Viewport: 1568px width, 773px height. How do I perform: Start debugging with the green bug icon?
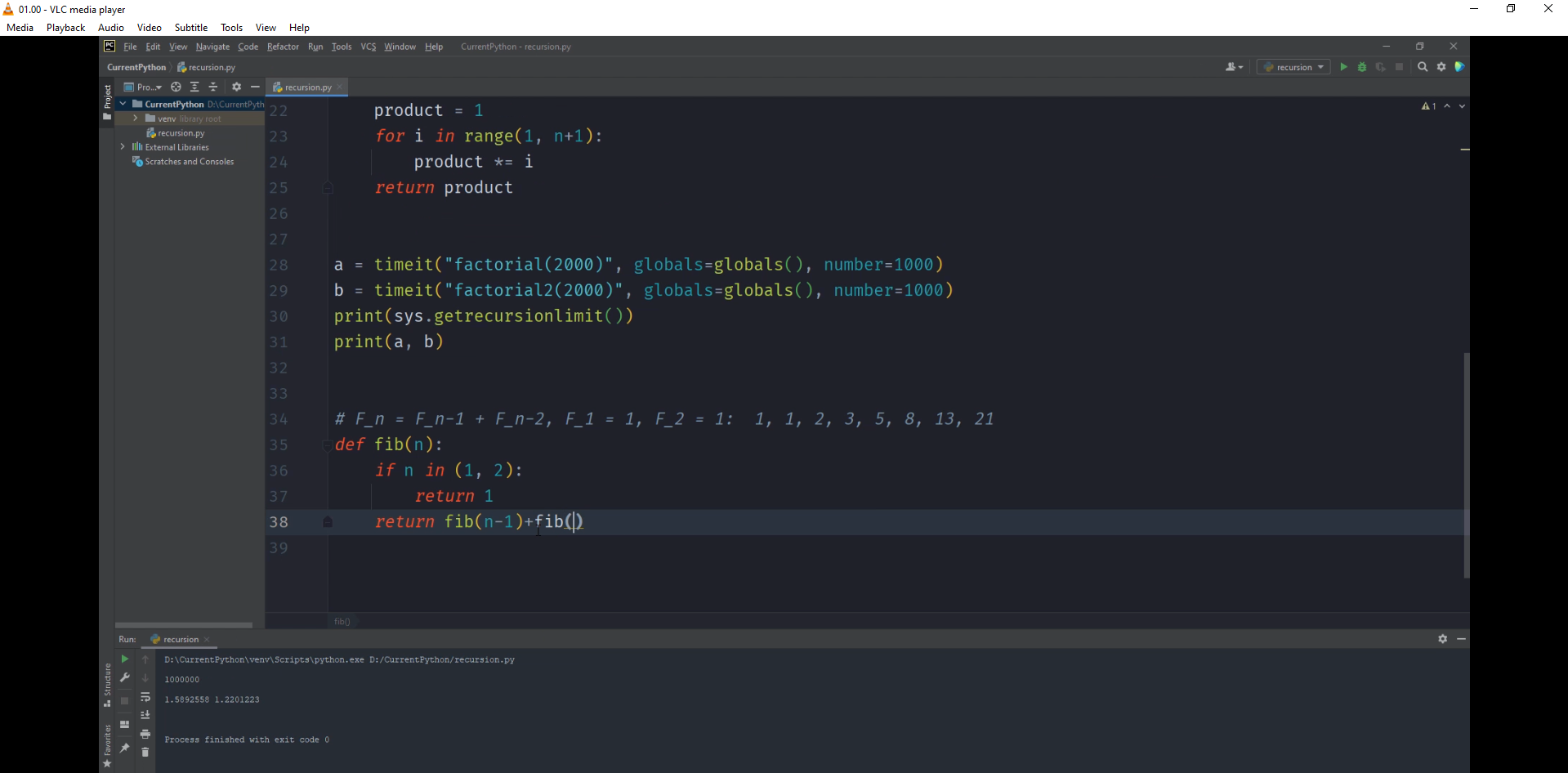[1362, 67]
